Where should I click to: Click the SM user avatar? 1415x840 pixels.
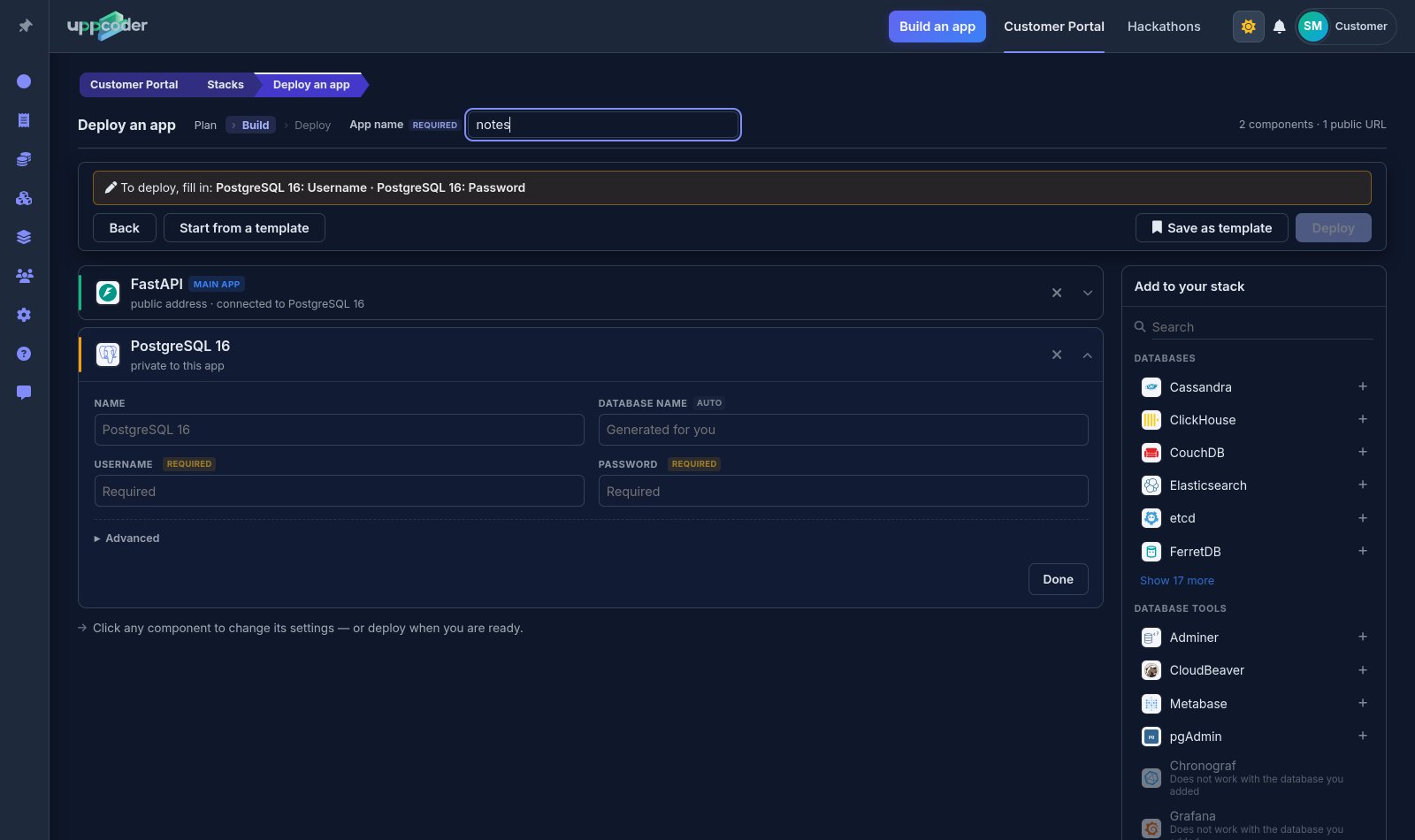[1313, 27]
